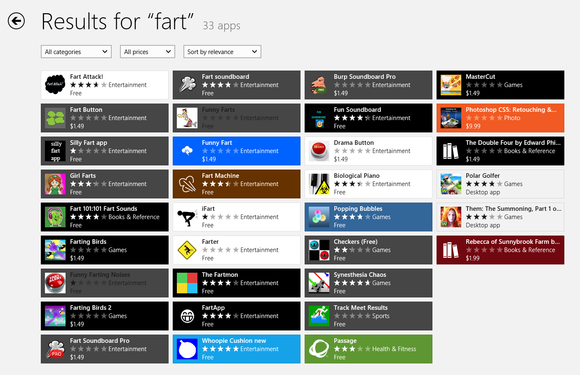Click the Polar Golfer star rating
This screenshot has height=375, width=580.
(x=483, y=184)
